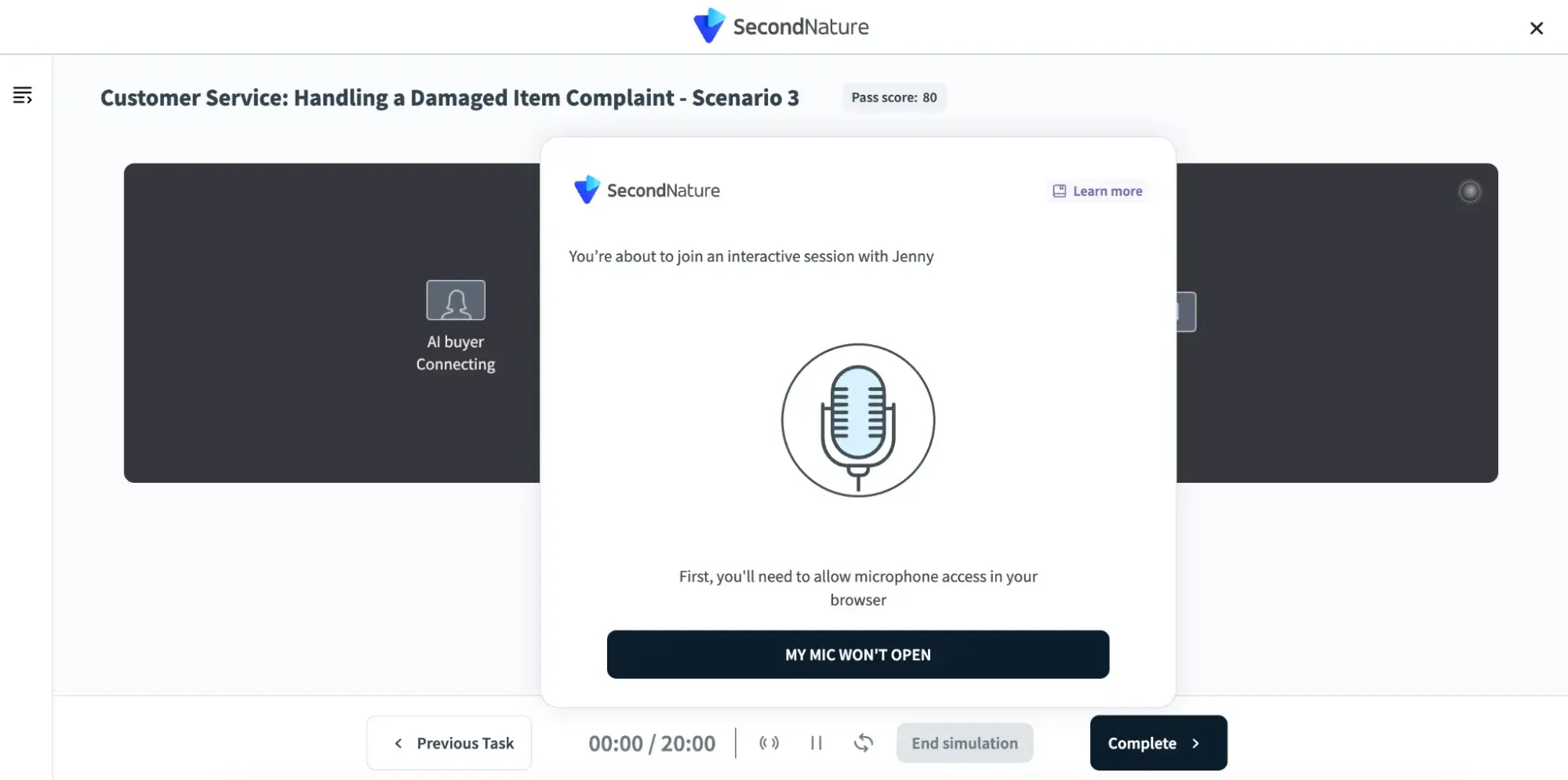Click the Pass score: 80 badge
Image resolution: width=1568 pixels, height=780 pixels.
[x=893, y=98]
